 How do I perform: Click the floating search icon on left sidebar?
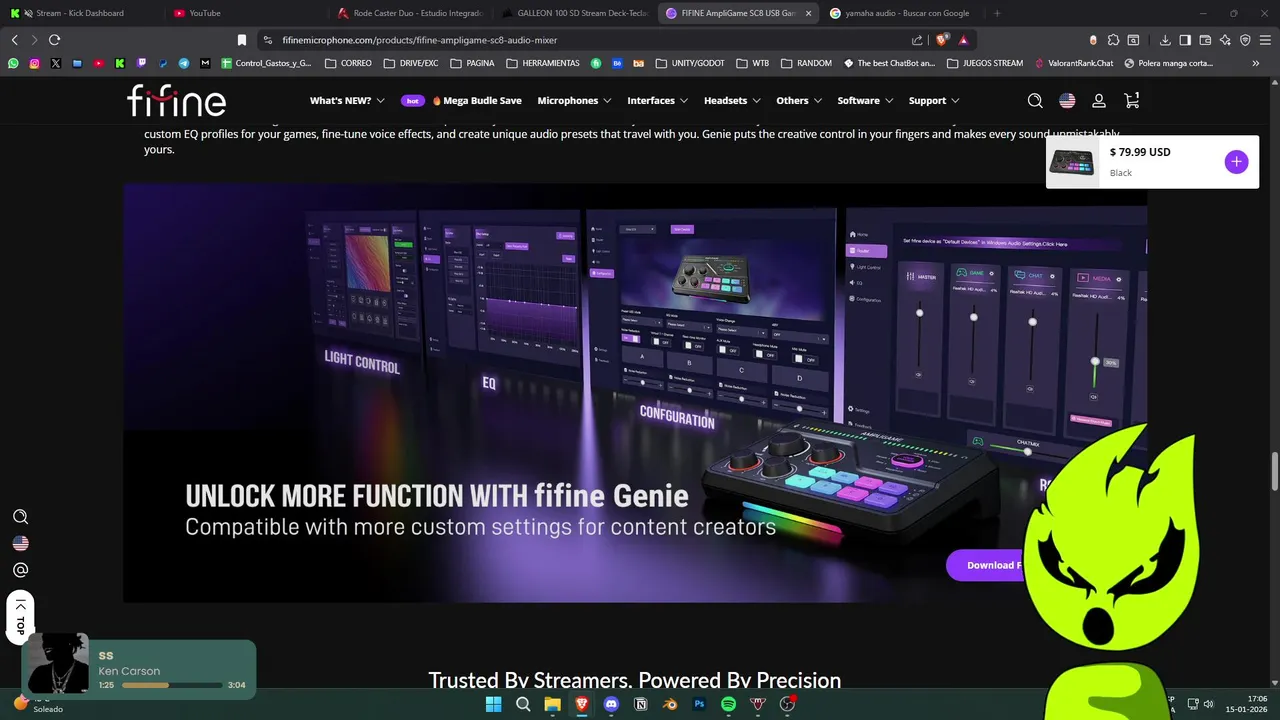click(20, 517)
